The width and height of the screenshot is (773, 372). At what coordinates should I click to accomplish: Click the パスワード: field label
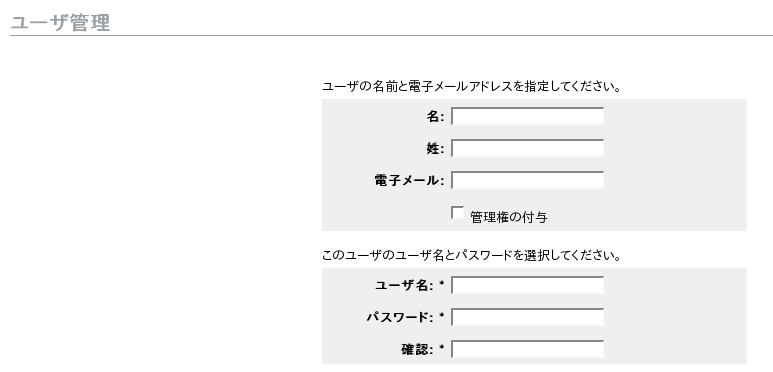[400, 317]
